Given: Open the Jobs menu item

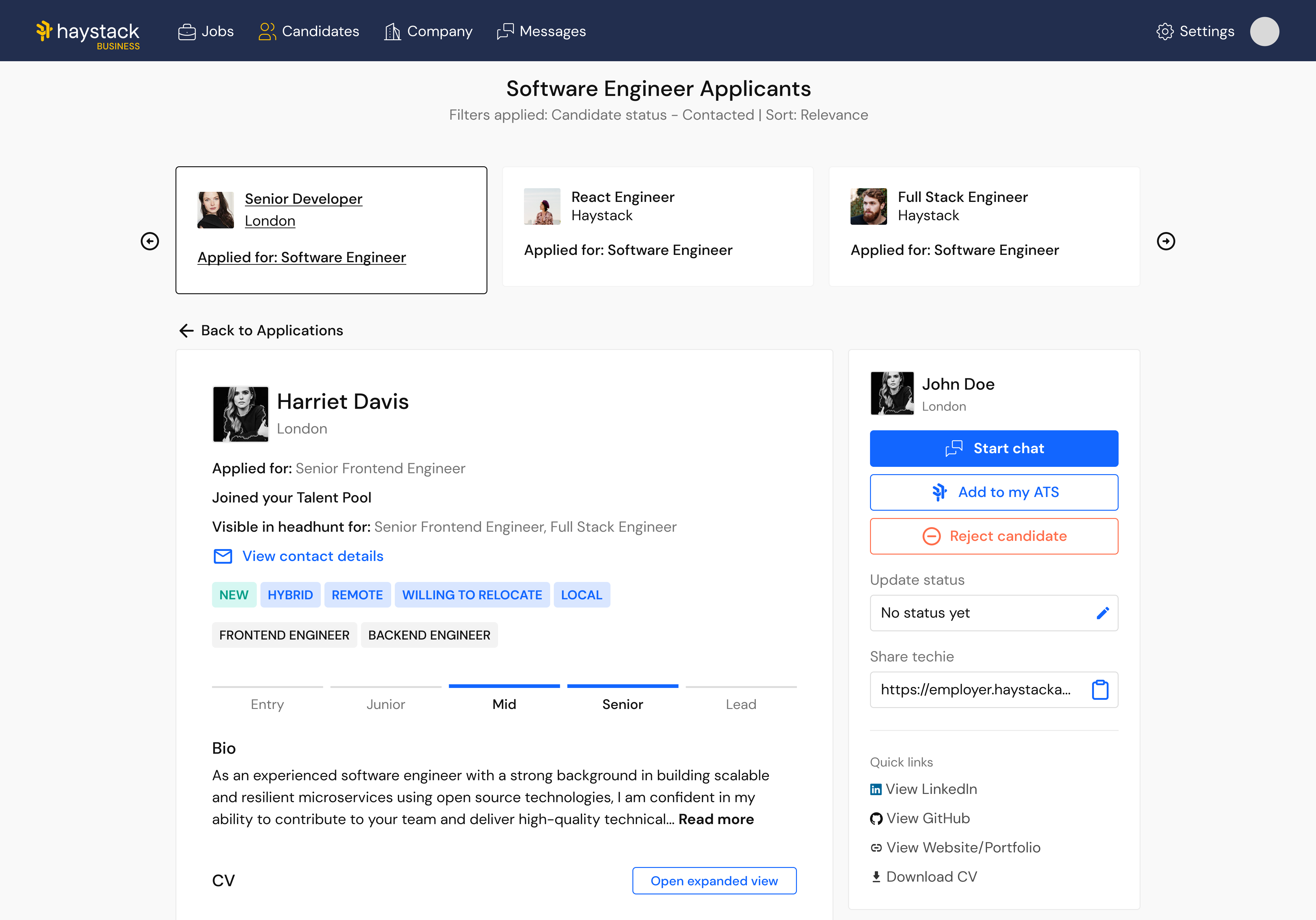Looking at the screenshot, I should 206,31.
